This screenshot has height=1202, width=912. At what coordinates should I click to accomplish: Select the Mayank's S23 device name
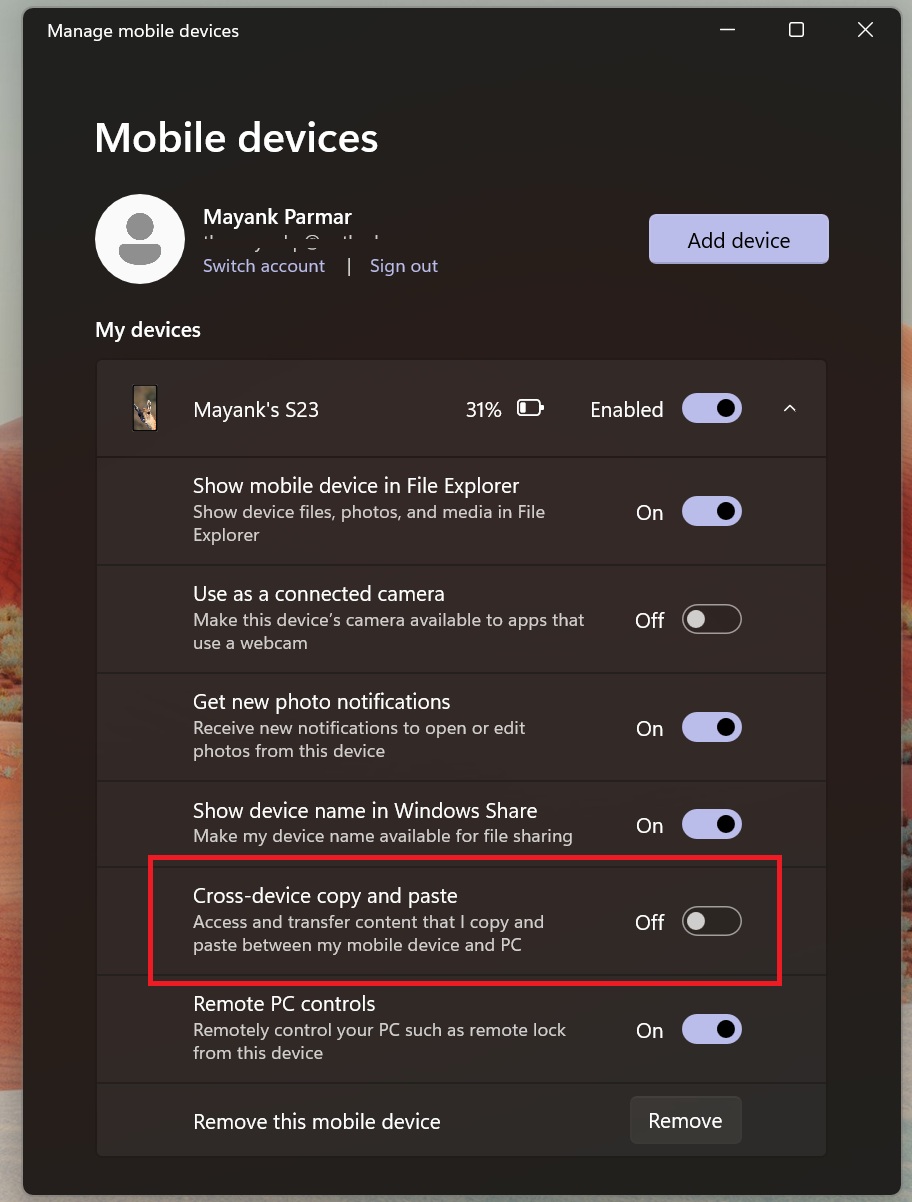tap(255, 408)
